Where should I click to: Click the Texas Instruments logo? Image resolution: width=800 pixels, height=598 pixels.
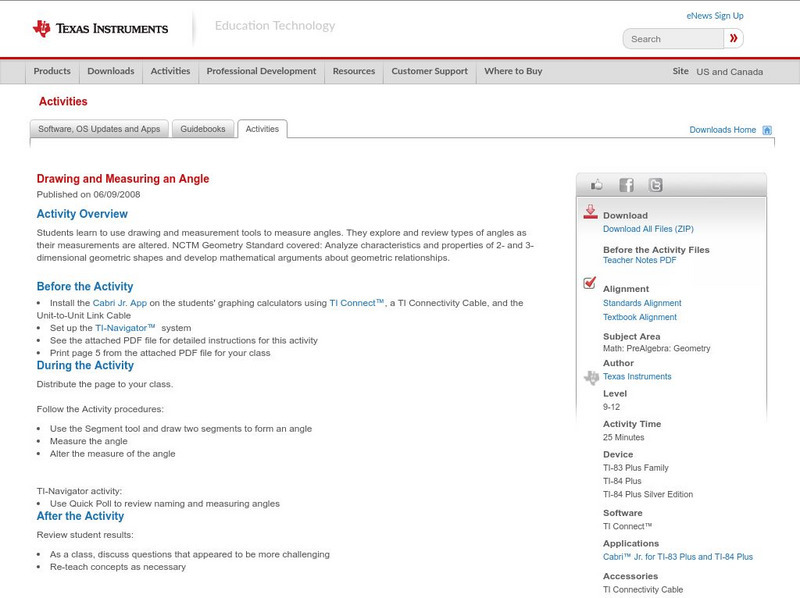100,29
